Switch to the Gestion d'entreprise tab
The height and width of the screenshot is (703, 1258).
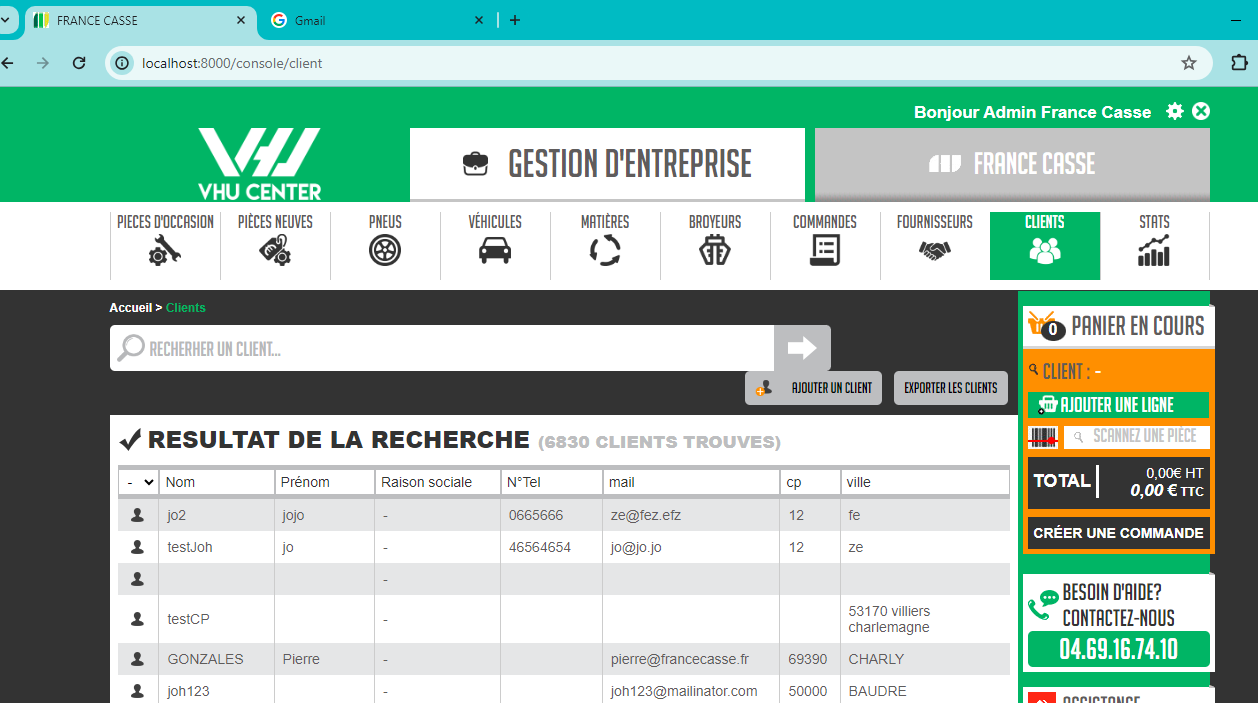[x=607, y=164]
